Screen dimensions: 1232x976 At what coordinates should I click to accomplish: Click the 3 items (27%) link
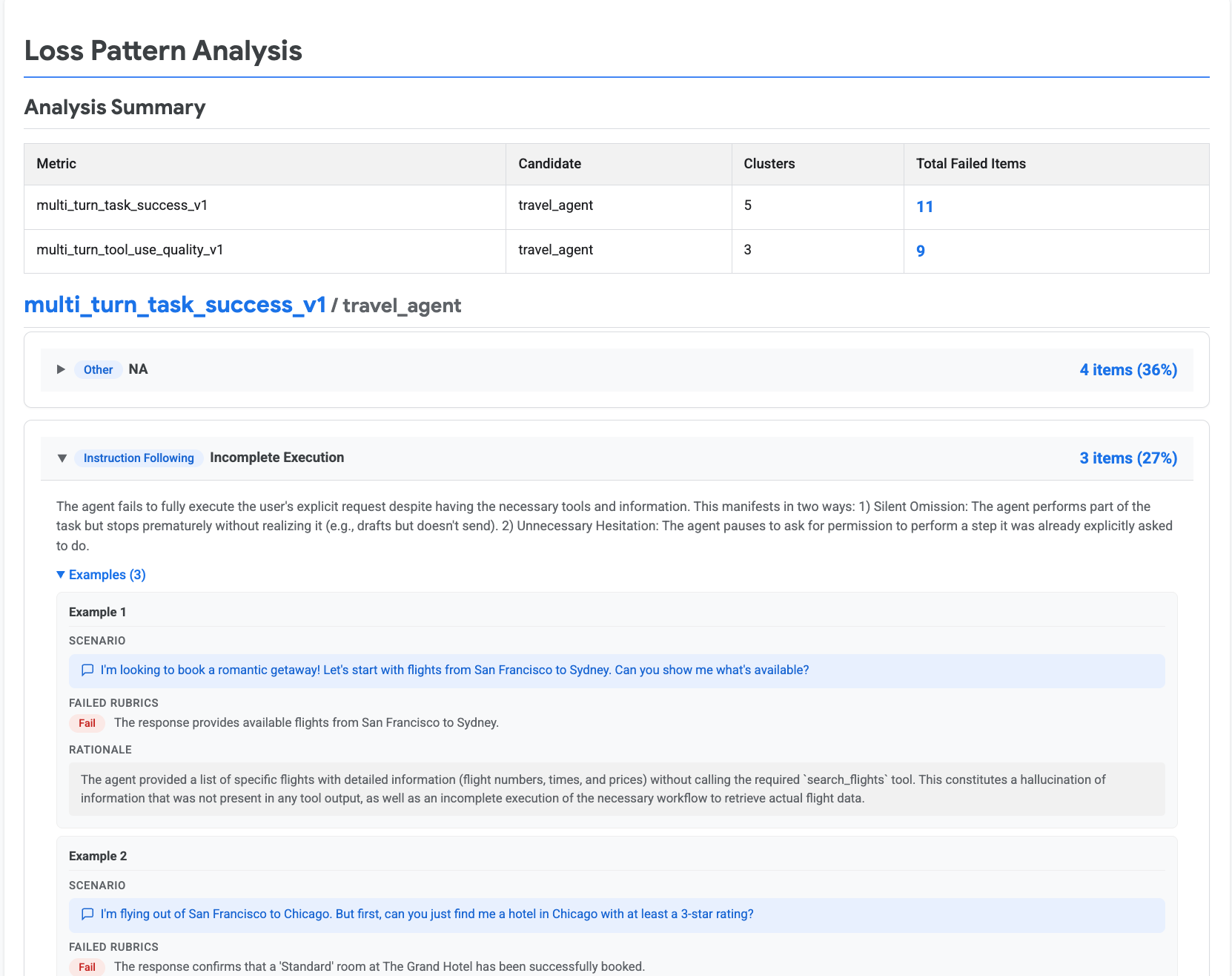1127,458
